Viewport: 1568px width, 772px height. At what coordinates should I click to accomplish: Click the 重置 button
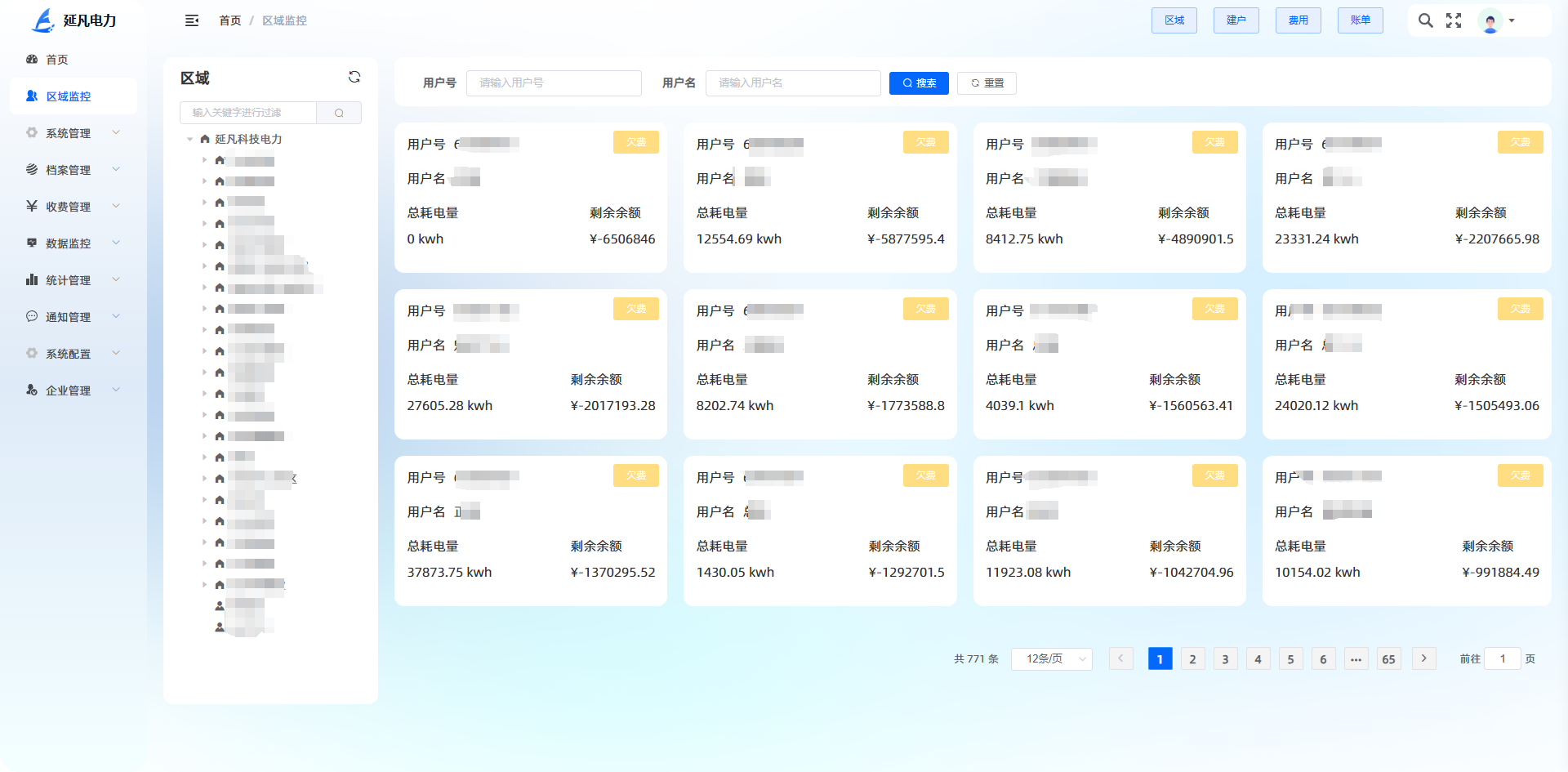pos(987,83)
